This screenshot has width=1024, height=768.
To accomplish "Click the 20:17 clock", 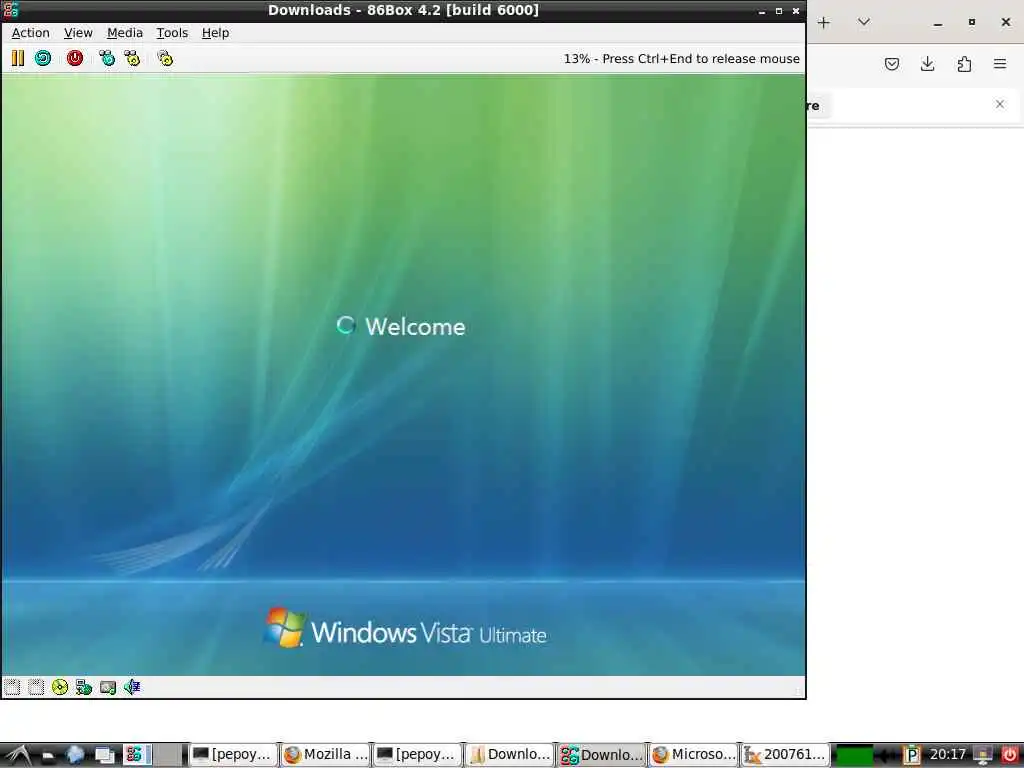I will (x=947, y=755).
